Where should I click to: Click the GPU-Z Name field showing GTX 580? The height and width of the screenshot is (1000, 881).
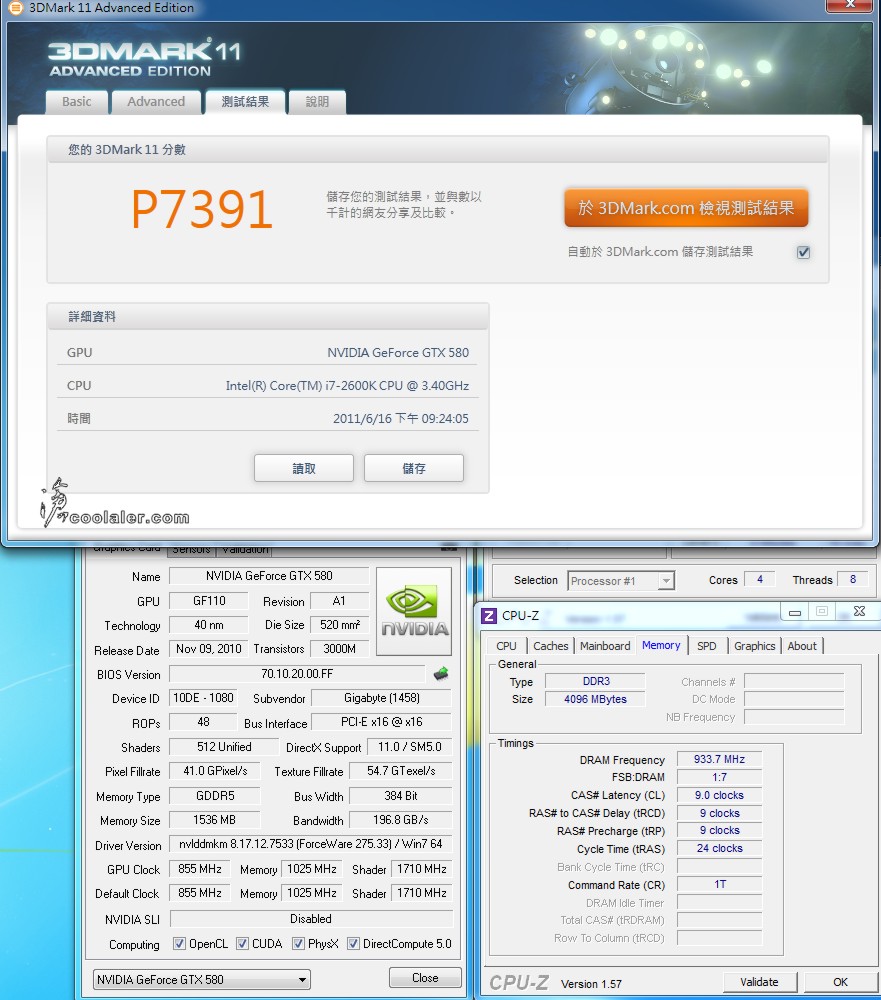(x=269, y=576)
